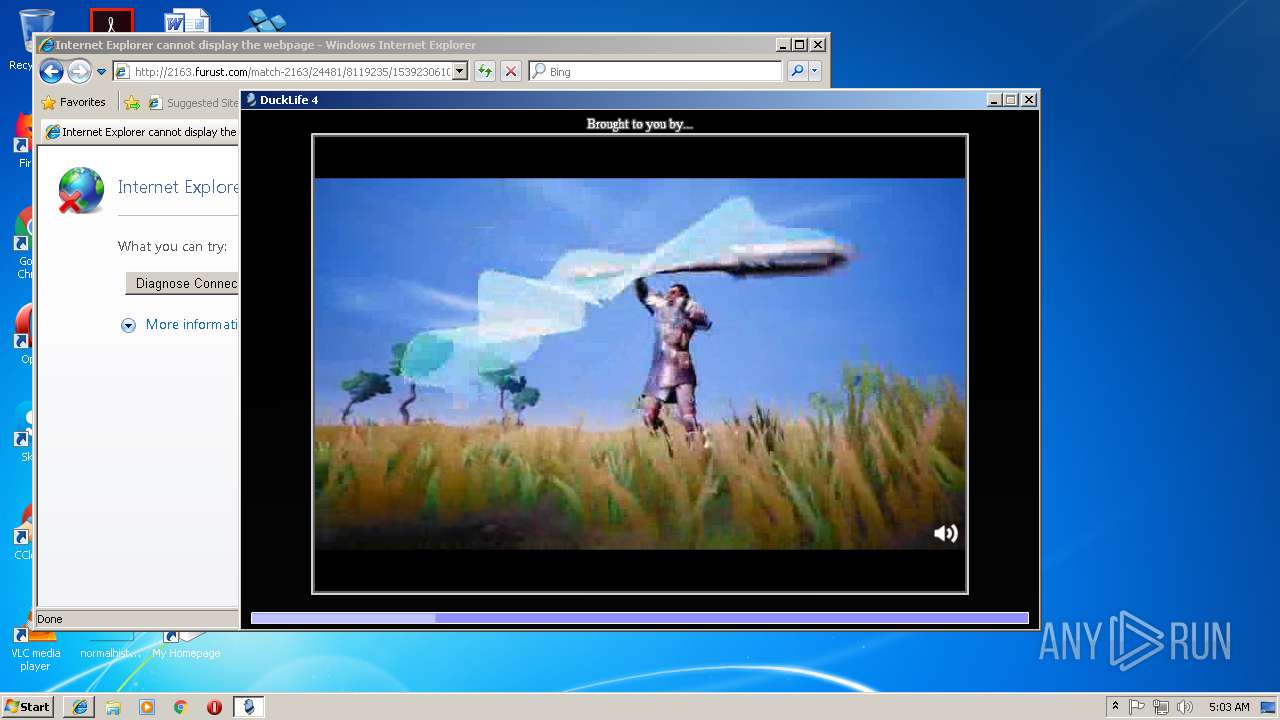Maximize the DuckLife 4 window

(x=1011, y=99)
